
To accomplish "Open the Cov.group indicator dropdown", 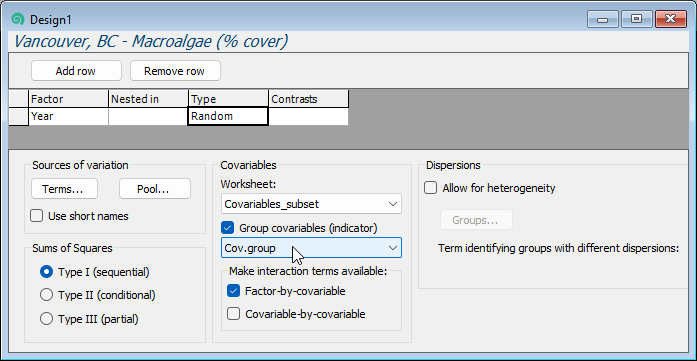I will coord(311,248).
